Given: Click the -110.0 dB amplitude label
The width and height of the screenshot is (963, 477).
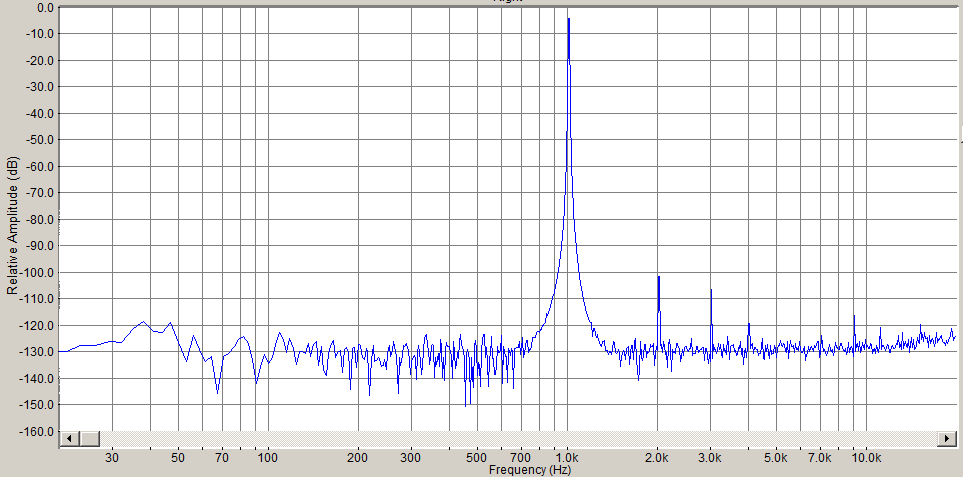Looking at the screenshot, I should 38,298.
